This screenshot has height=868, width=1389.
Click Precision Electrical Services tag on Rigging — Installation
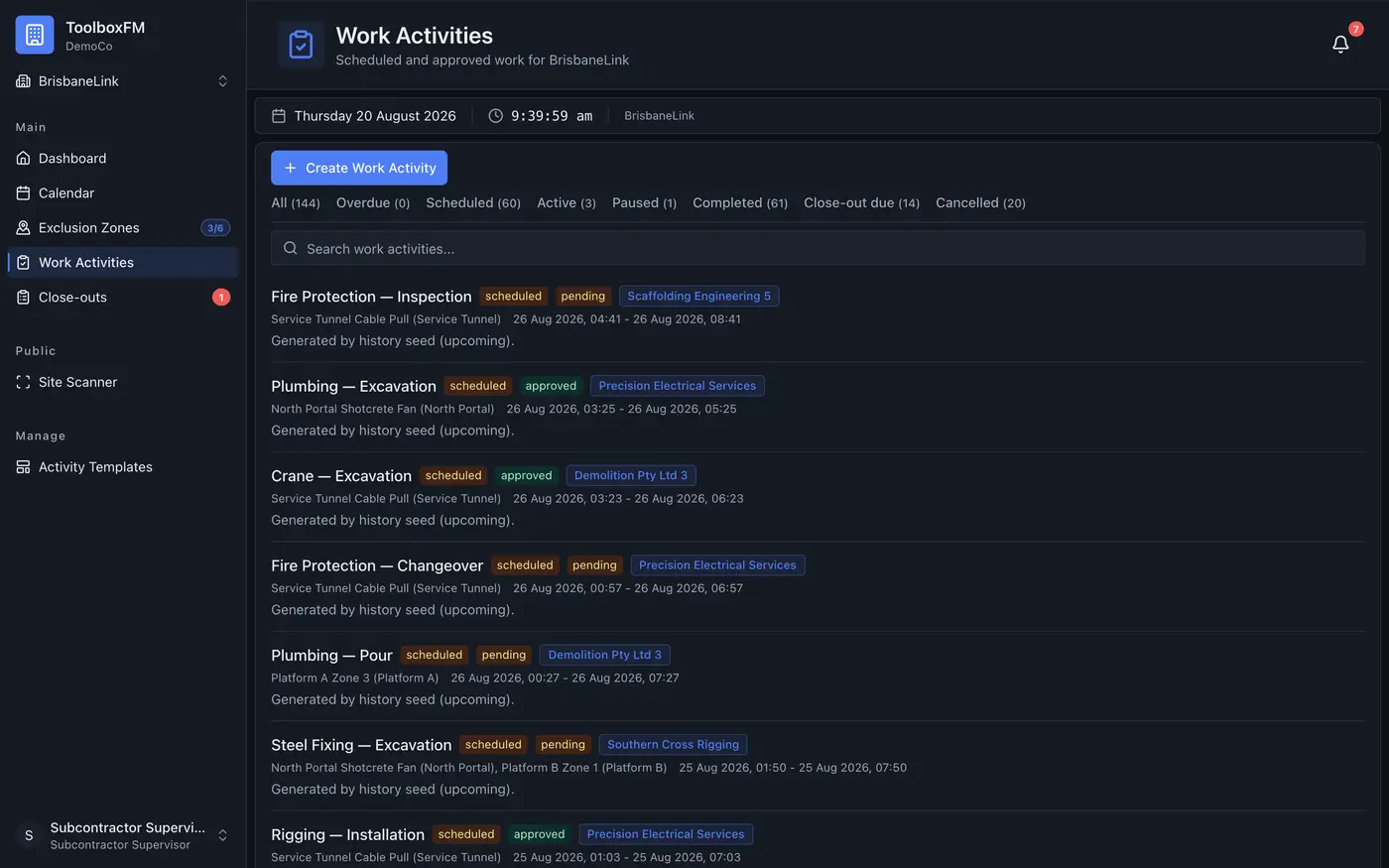(666, 834)
